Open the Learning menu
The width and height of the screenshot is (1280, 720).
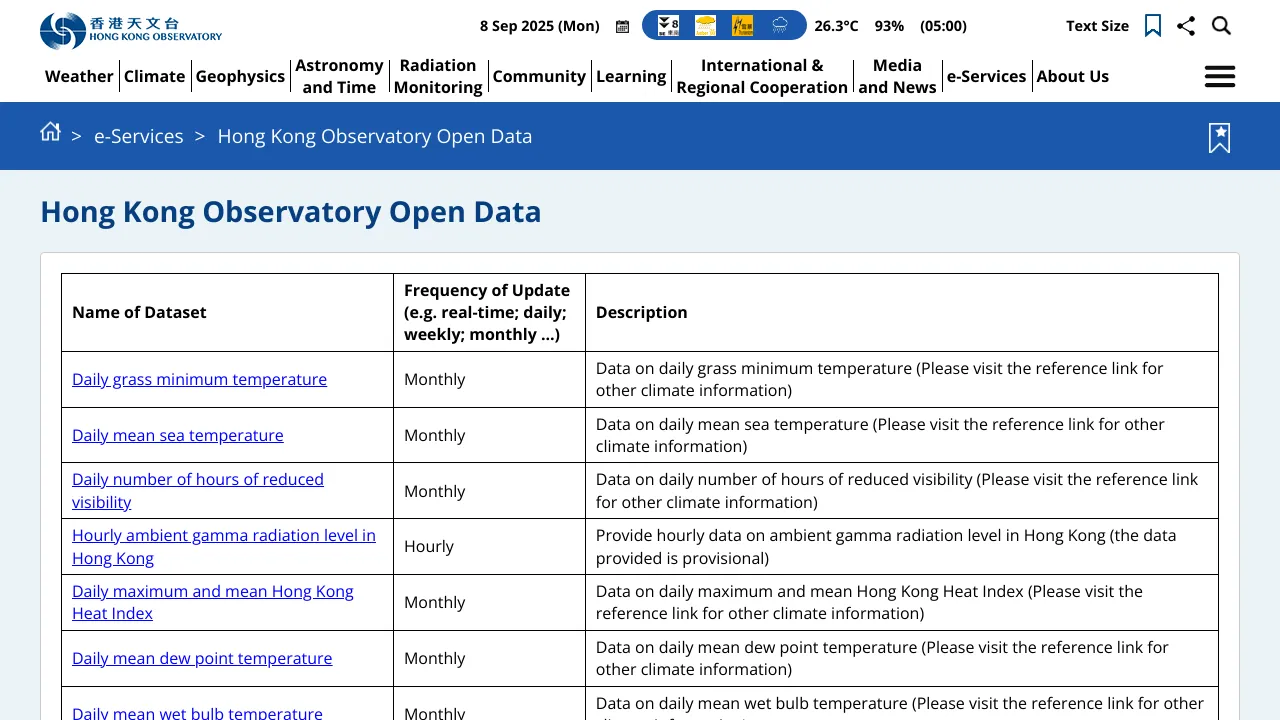pyautogui.click(x=631, y=76)
